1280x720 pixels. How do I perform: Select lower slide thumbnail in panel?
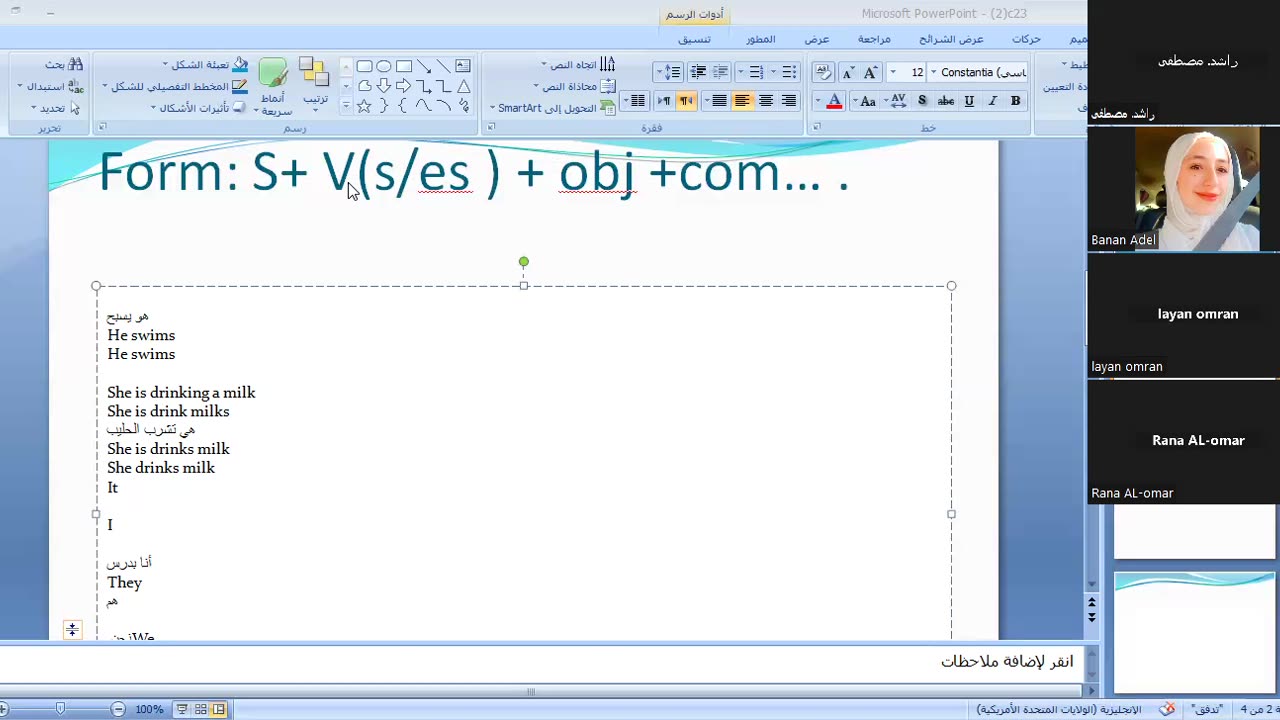1195,632
